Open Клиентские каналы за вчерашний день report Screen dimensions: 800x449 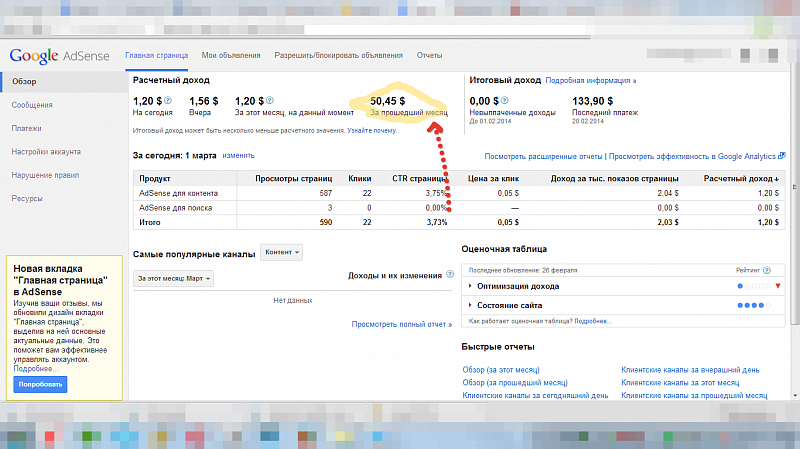click(x=690, y=369)
